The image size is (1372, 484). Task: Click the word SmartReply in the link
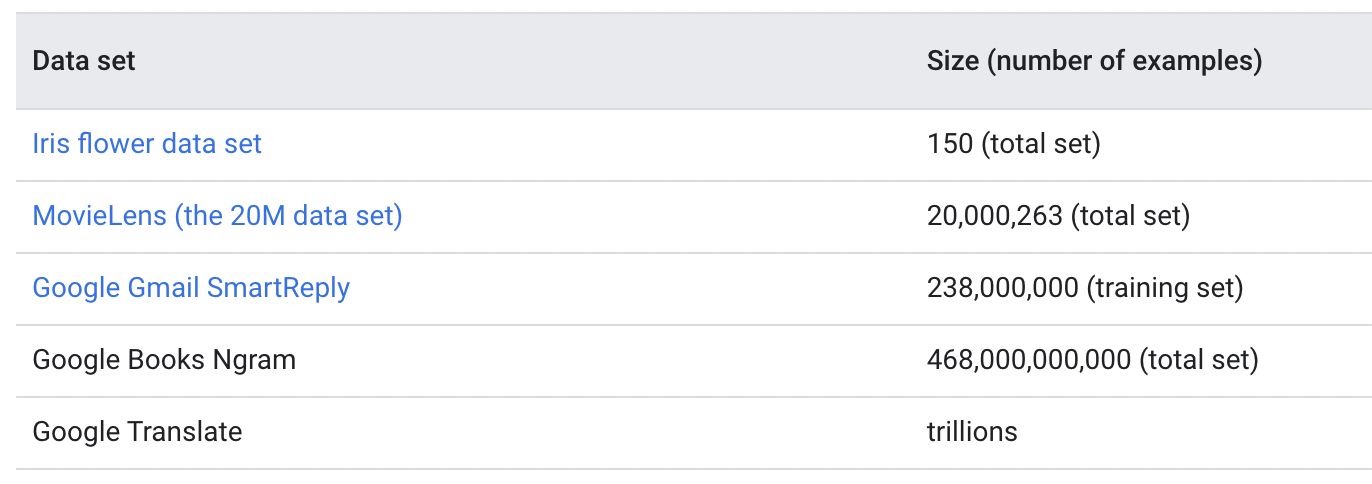(278, 288)
